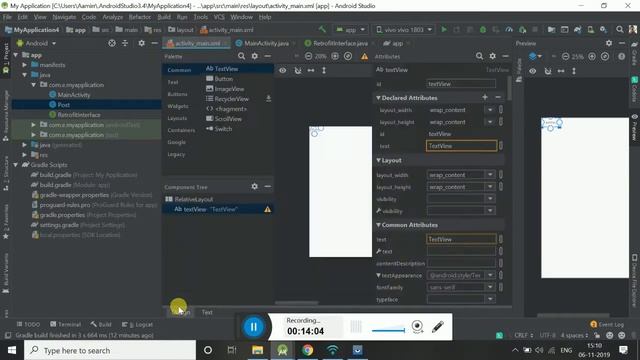640x360 pixels.
Task: Toggle magnet icon in Preview toolbar
Action: [x=548, y=71]
